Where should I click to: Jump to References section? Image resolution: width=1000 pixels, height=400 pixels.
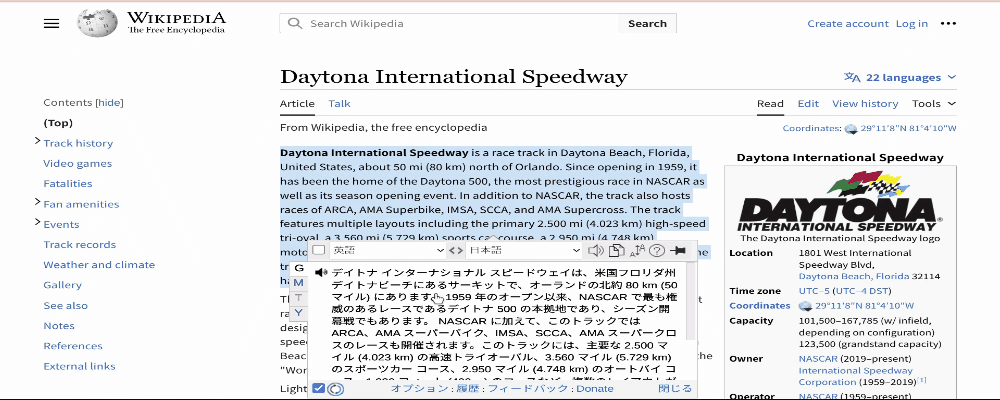click(73, 346)
